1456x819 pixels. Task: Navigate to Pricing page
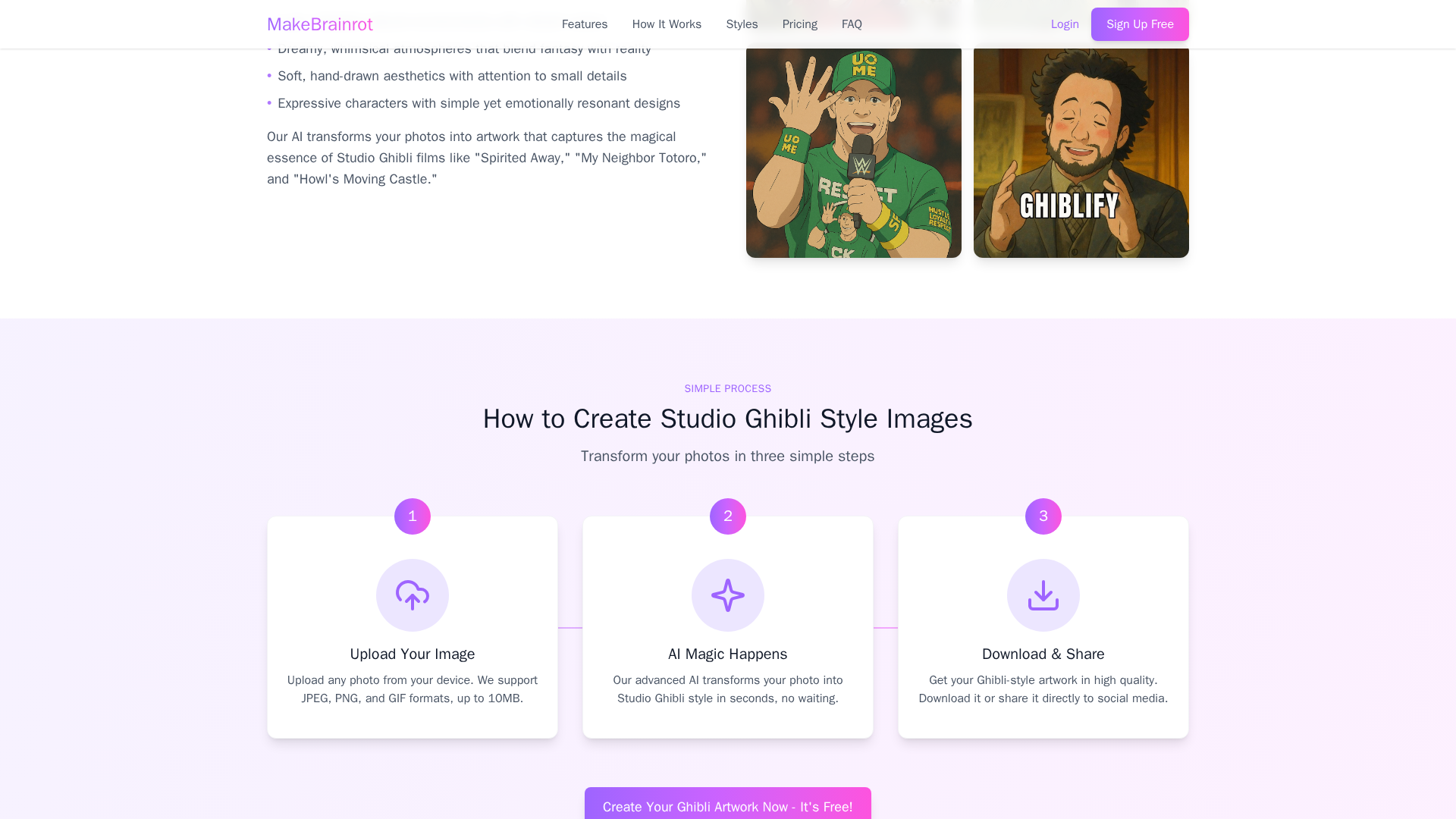coord(799,24)
